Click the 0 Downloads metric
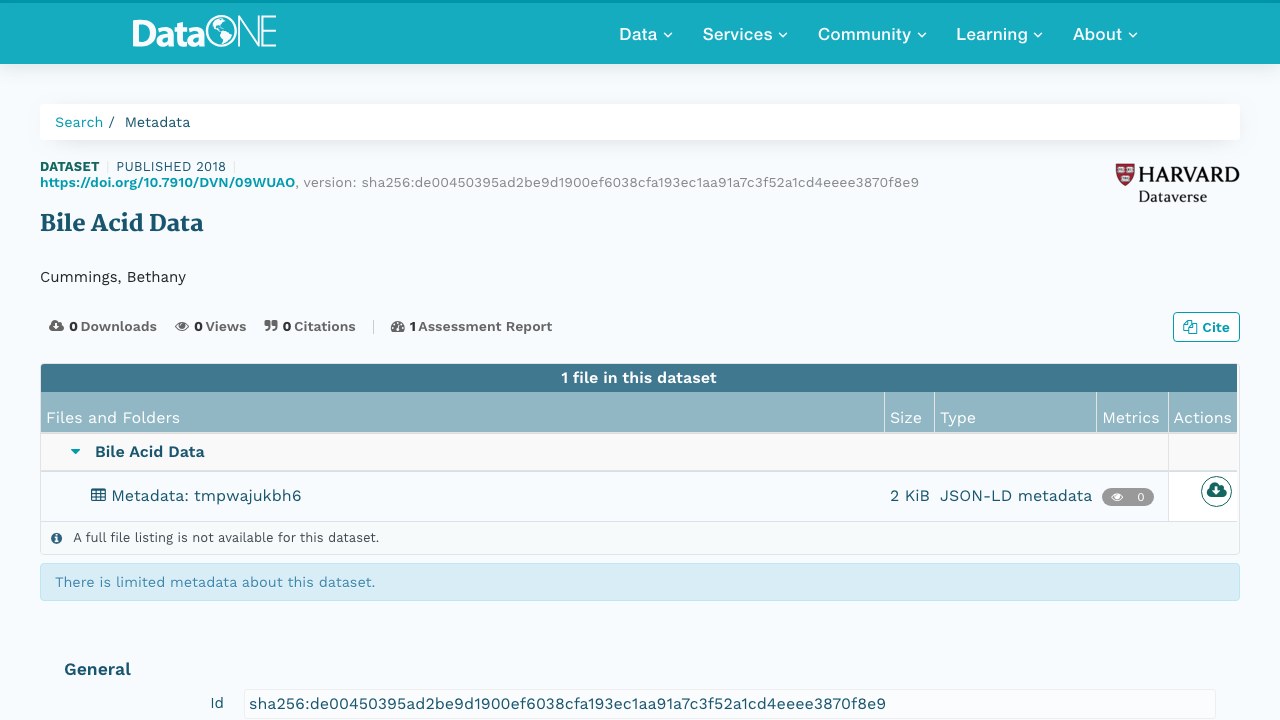The width and height of the screenshot is (1280, 720). [103, 327]
